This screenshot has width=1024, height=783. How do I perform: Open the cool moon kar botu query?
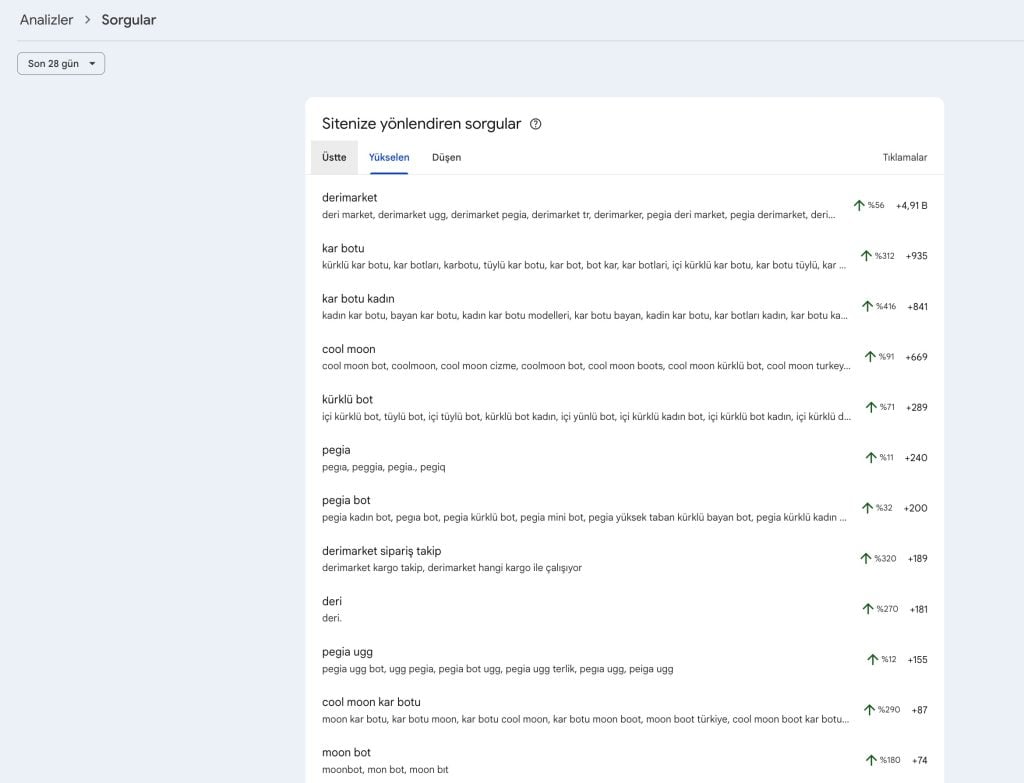click(371, 702)
